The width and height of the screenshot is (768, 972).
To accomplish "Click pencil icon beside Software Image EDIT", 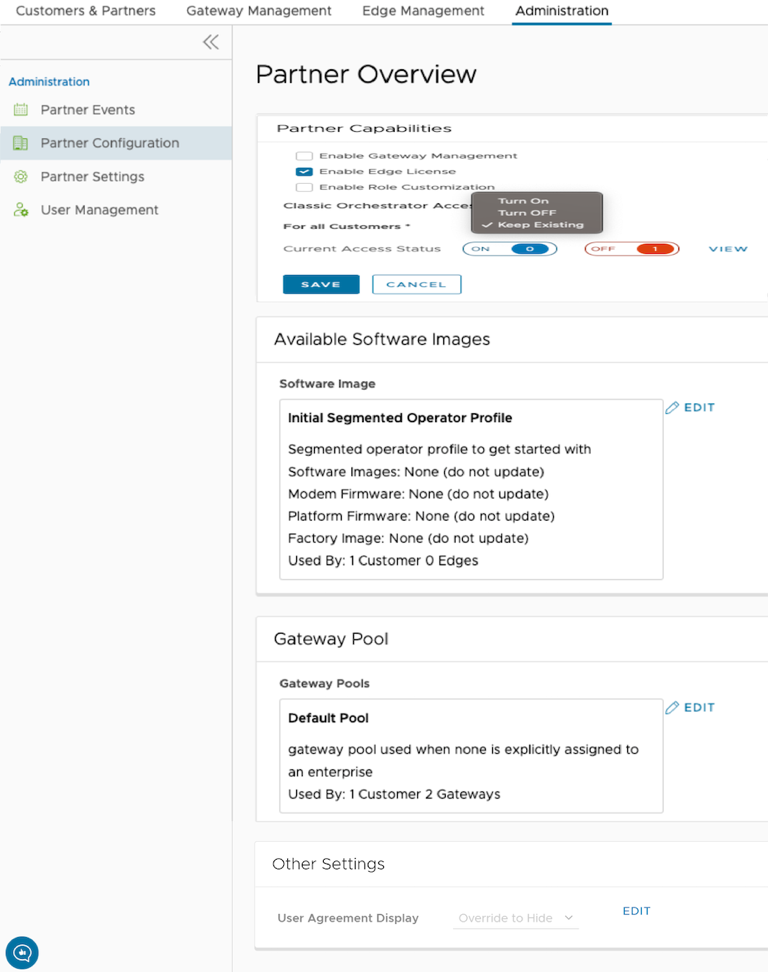I will point(672,408).
